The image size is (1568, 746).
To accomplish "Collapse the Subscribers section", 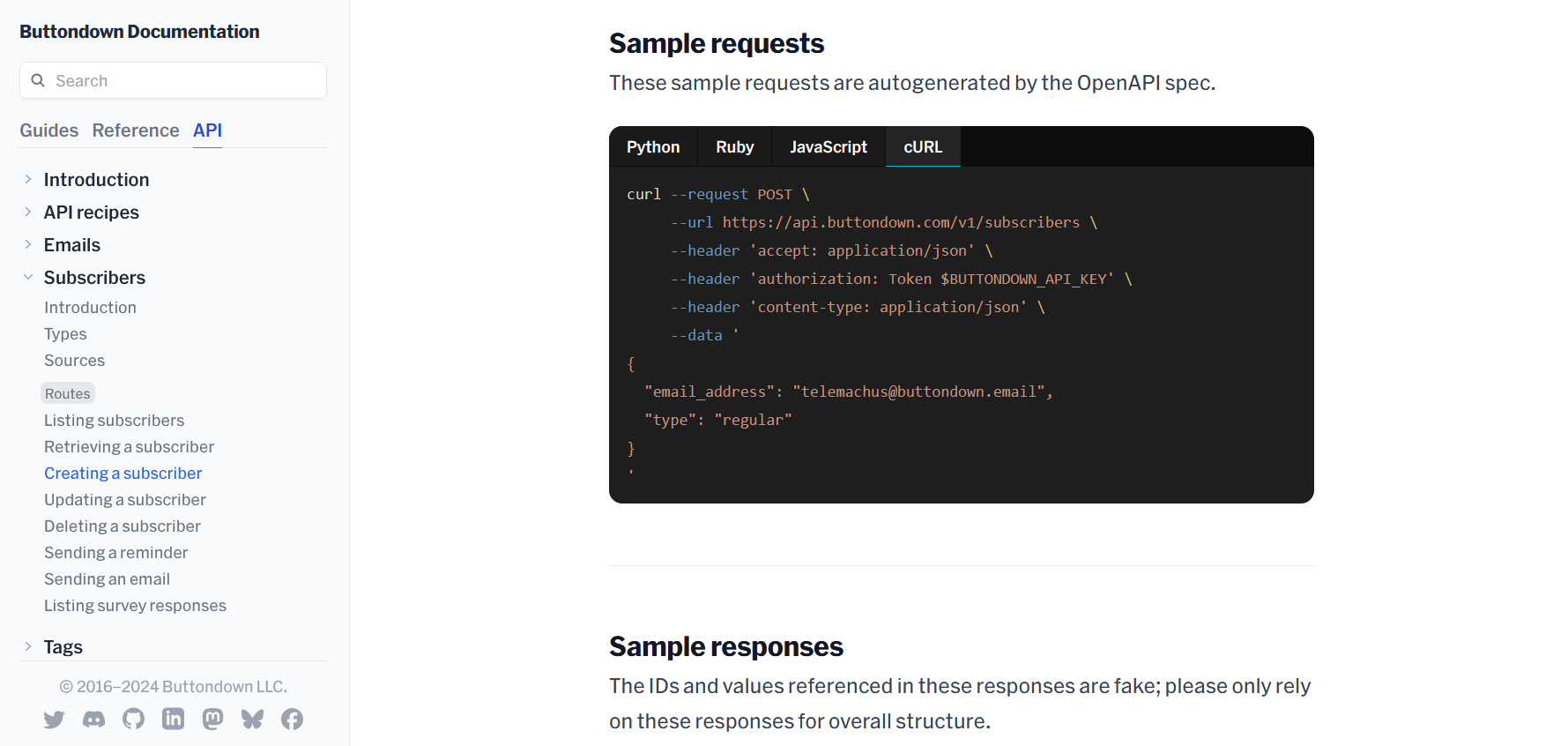I will pyautogui.click(x=28, y=278).
